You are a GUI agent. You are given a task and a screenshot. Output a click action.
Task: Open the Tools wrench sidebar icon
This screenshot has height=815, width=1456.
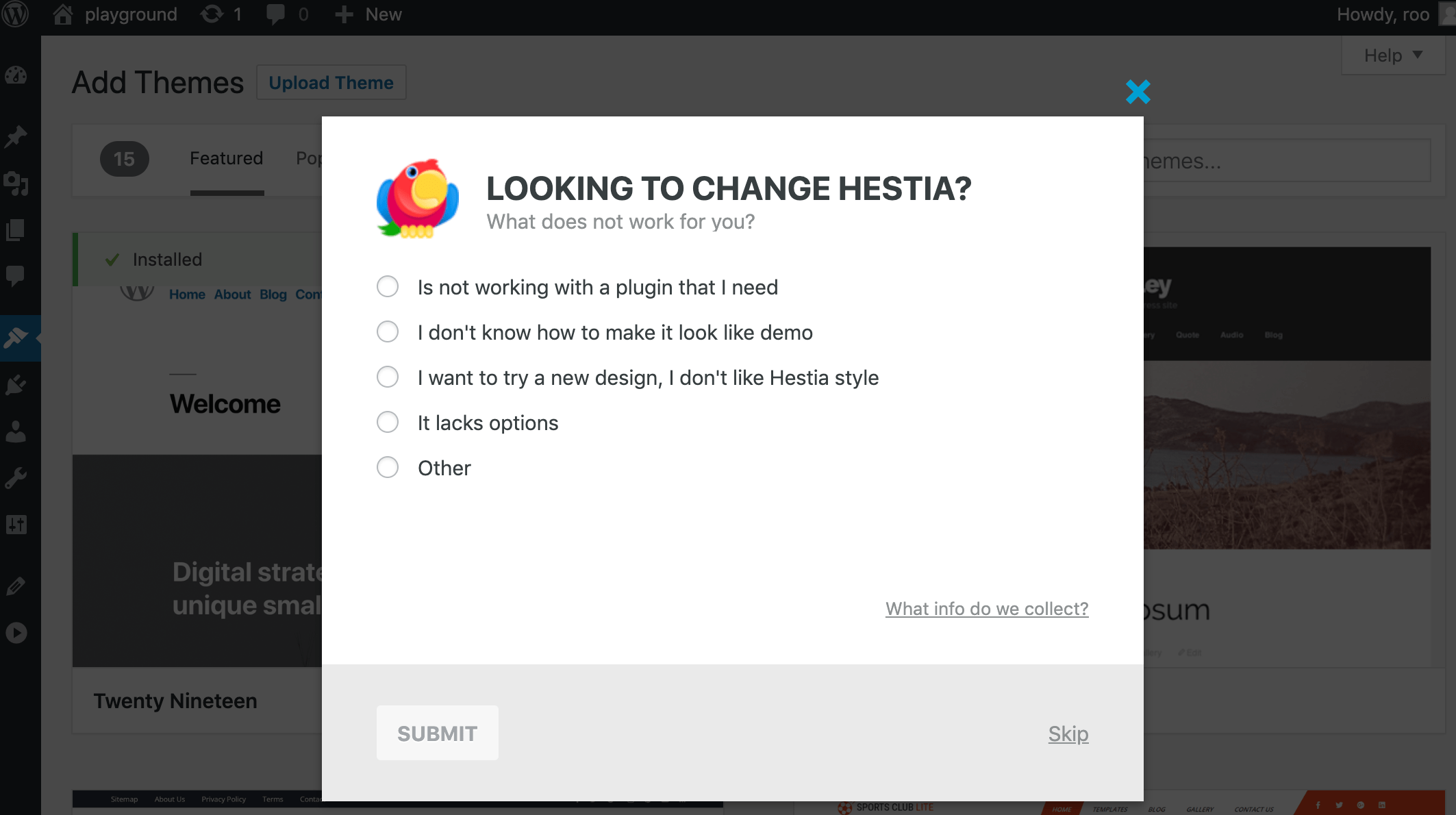(16, 478)
